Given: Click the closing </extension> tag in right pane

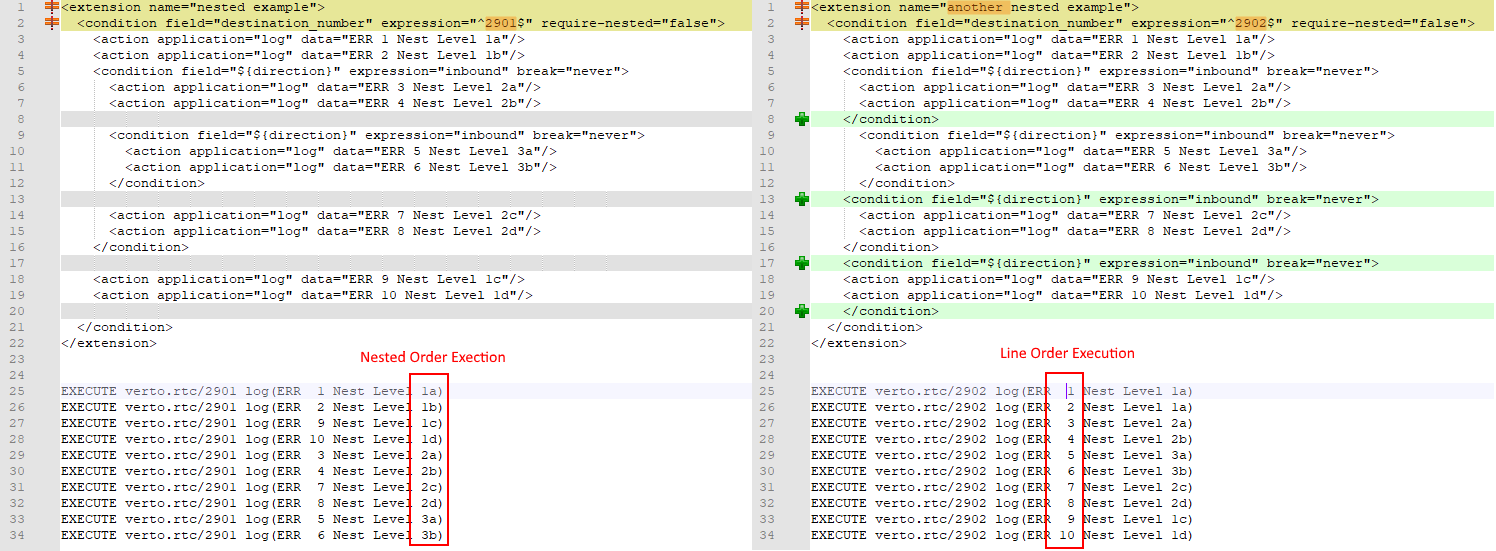Looking at the screenshot, I should 858,343.
